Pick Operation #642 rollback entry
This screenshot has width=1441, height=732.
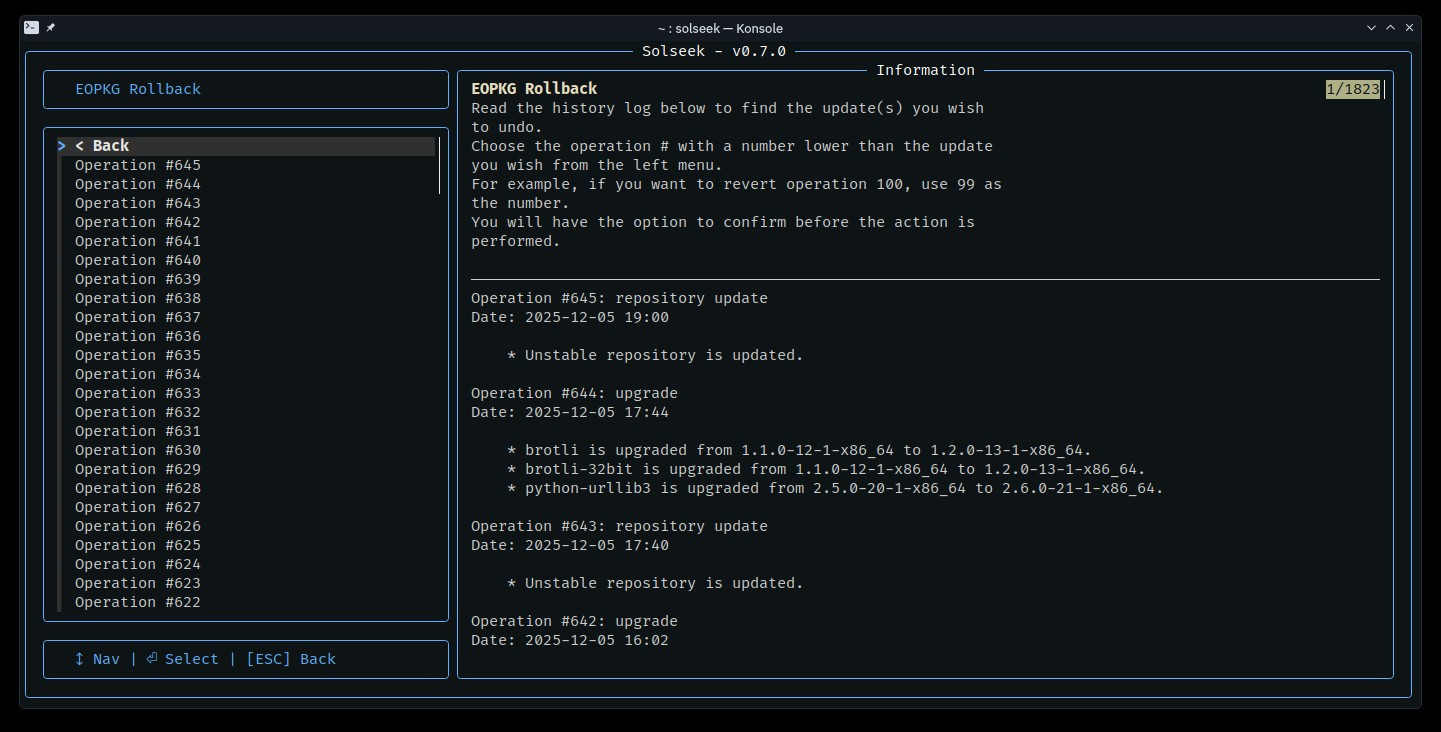137,222
